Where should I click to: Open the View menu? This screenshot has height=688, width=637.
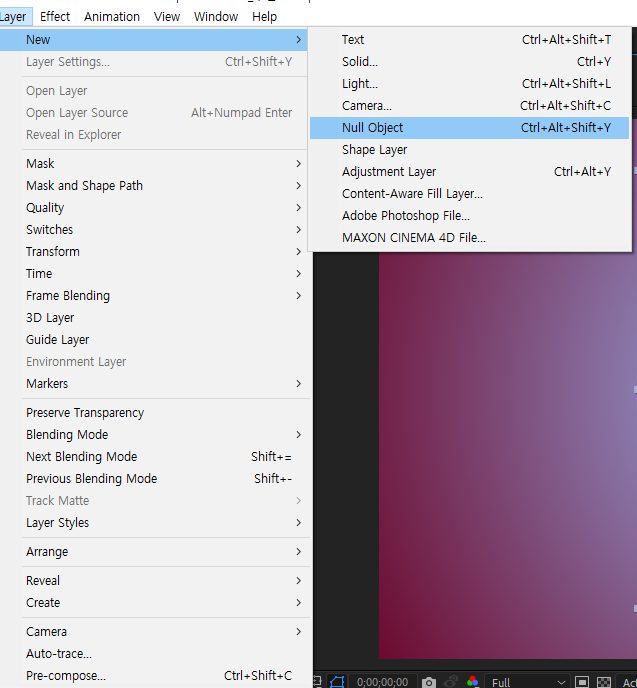[167, 17]
